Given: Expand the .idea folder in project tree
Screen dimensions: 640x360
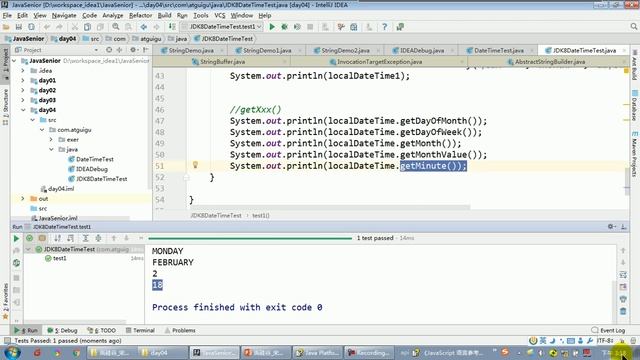Looking at the screenshot, I should [x=23, y=71].
